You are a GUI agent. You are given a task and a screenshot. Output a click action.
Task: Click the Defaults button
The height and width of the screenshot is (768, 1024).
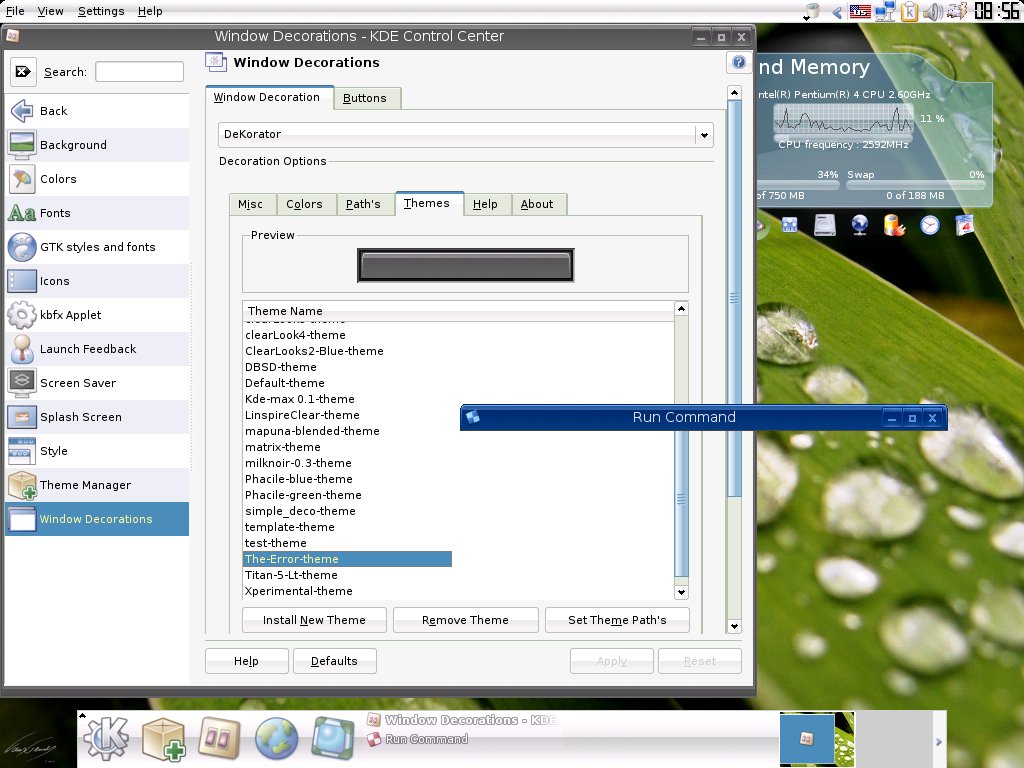(x=334, y=661)
